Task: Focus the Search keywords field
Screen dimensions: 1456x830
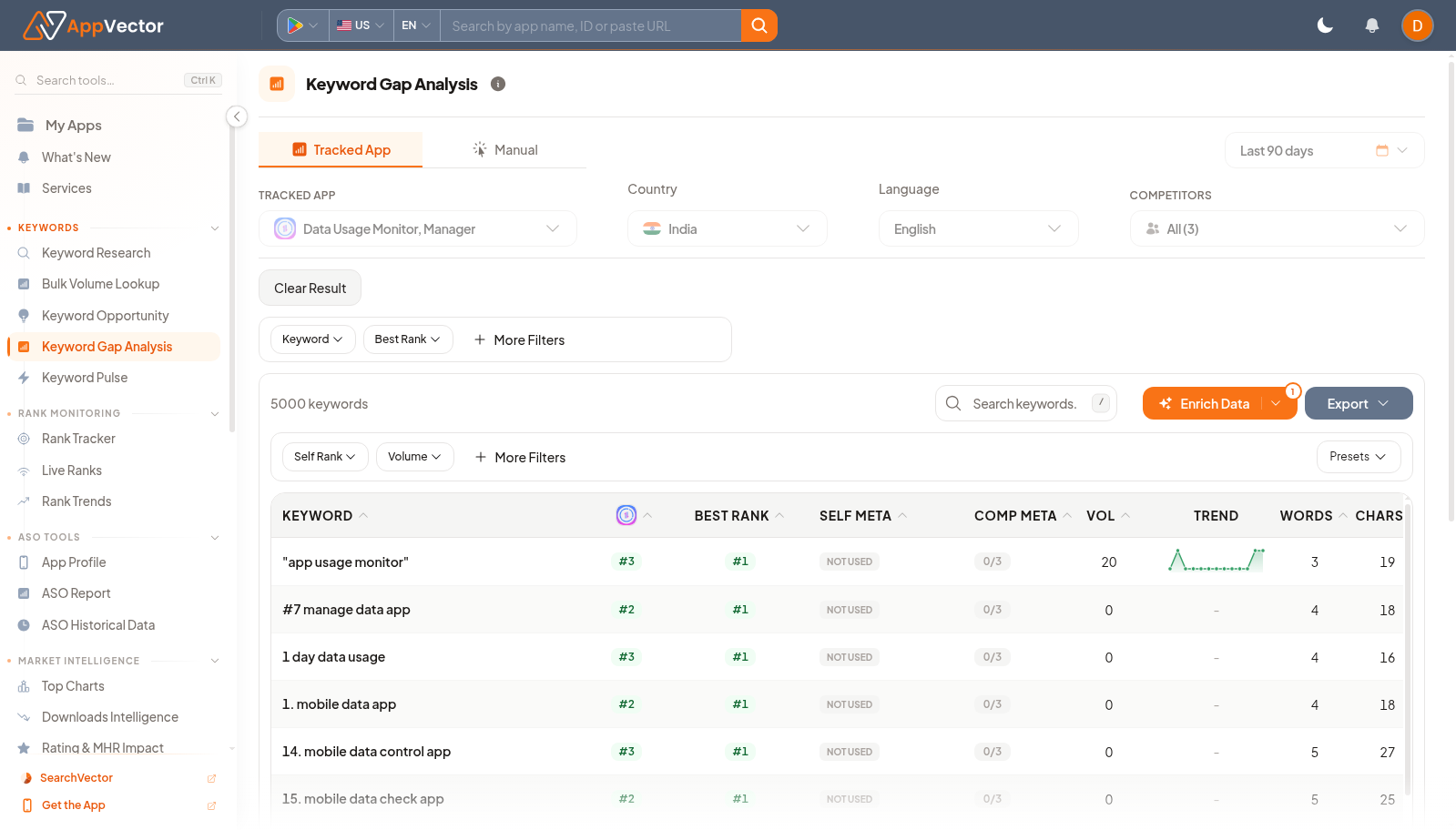Action: tap(1025, 403)
